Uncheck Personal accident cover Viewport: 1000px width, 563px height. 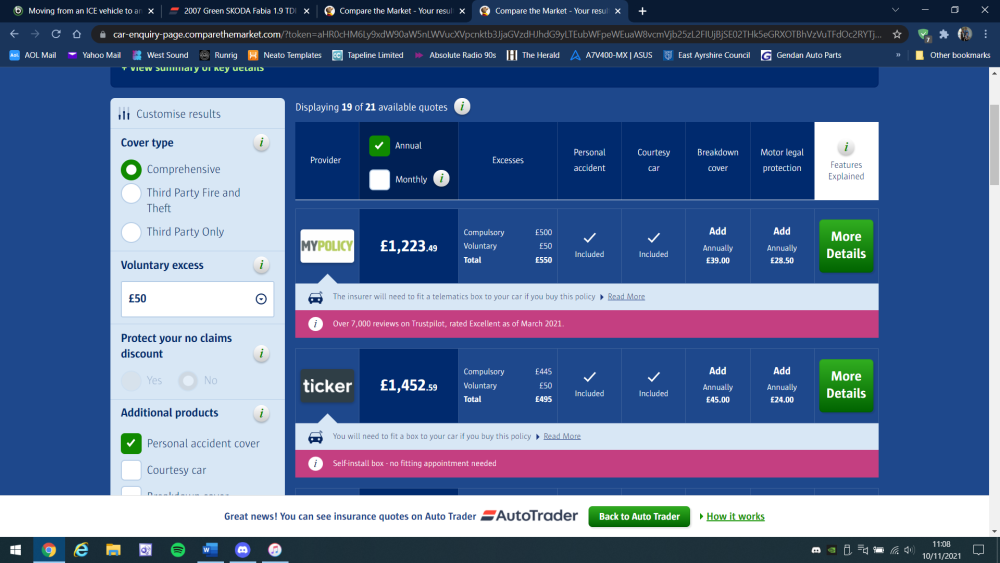pyautogui.click(x=131, y=443)
